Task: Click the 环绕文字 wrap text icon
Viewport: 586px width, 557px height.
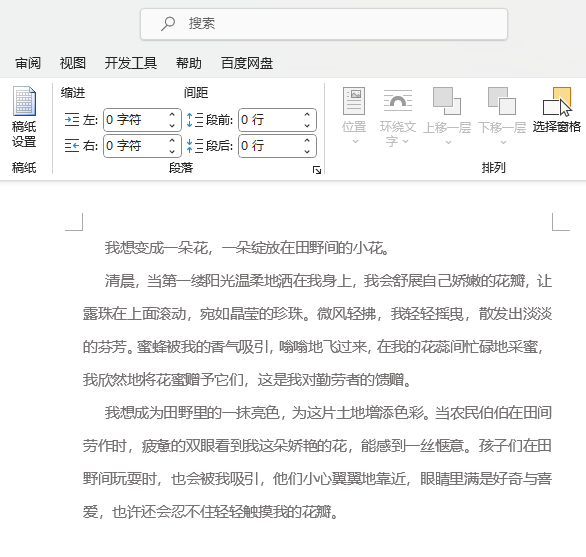Action: pyautogui.click(x=398, y=101)
